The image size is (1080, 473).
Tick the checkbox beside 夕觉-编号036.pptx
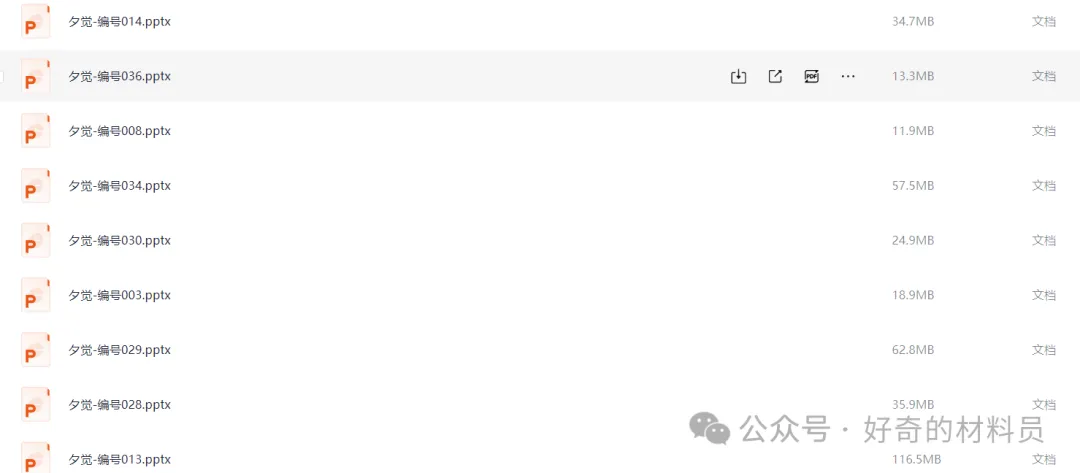pyautogui.click(x=3, y=76)
